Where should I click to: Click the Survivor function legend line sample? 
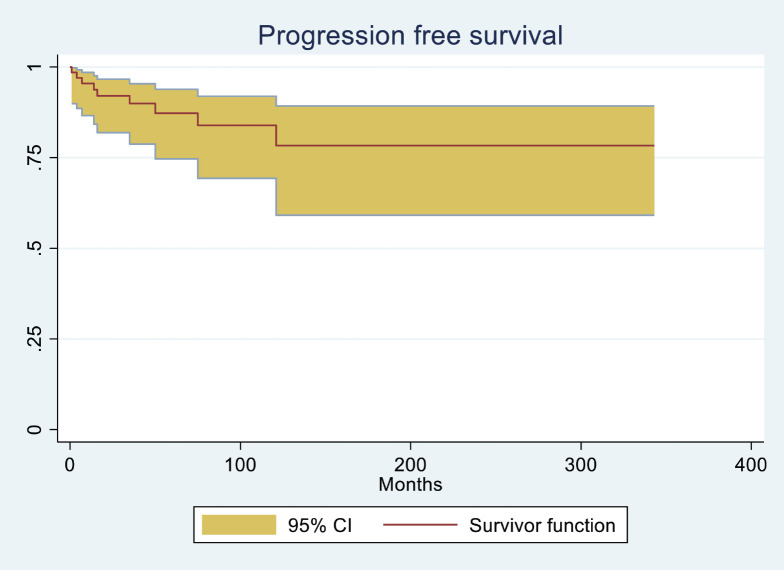pos(420,524)
